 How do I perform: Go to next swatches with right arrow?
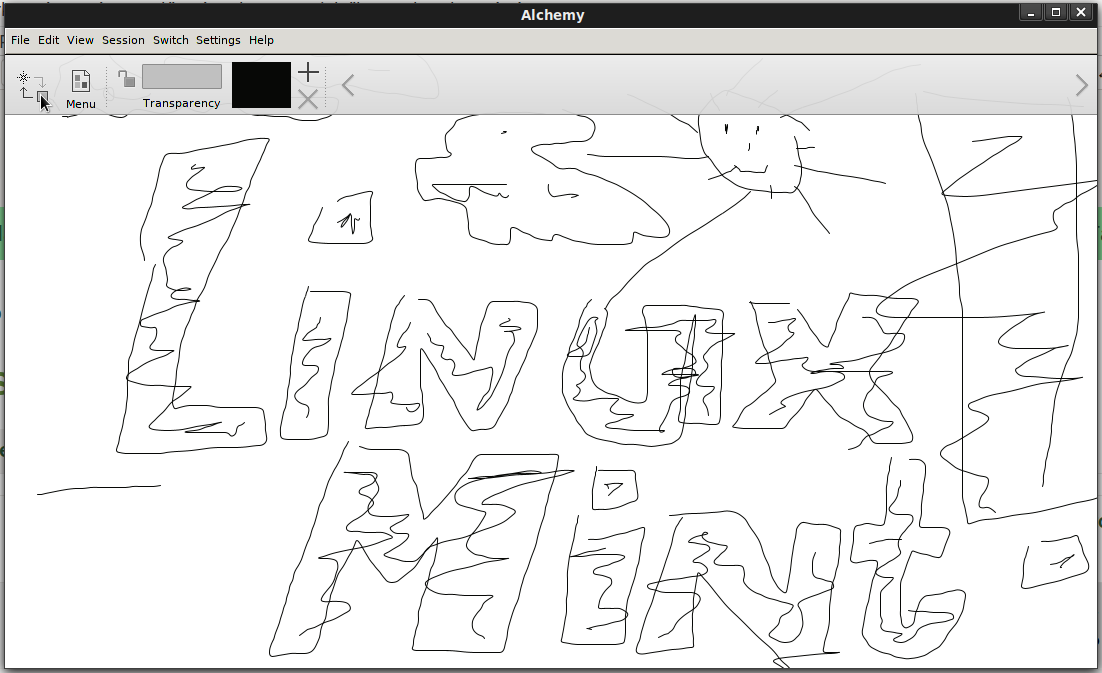coord(1082,86)
